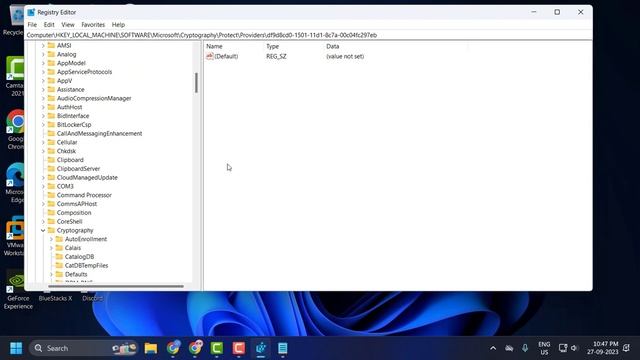Click the REG_SZ type cell
Viewport: 640px width, 360px height.
pos(276,56)
